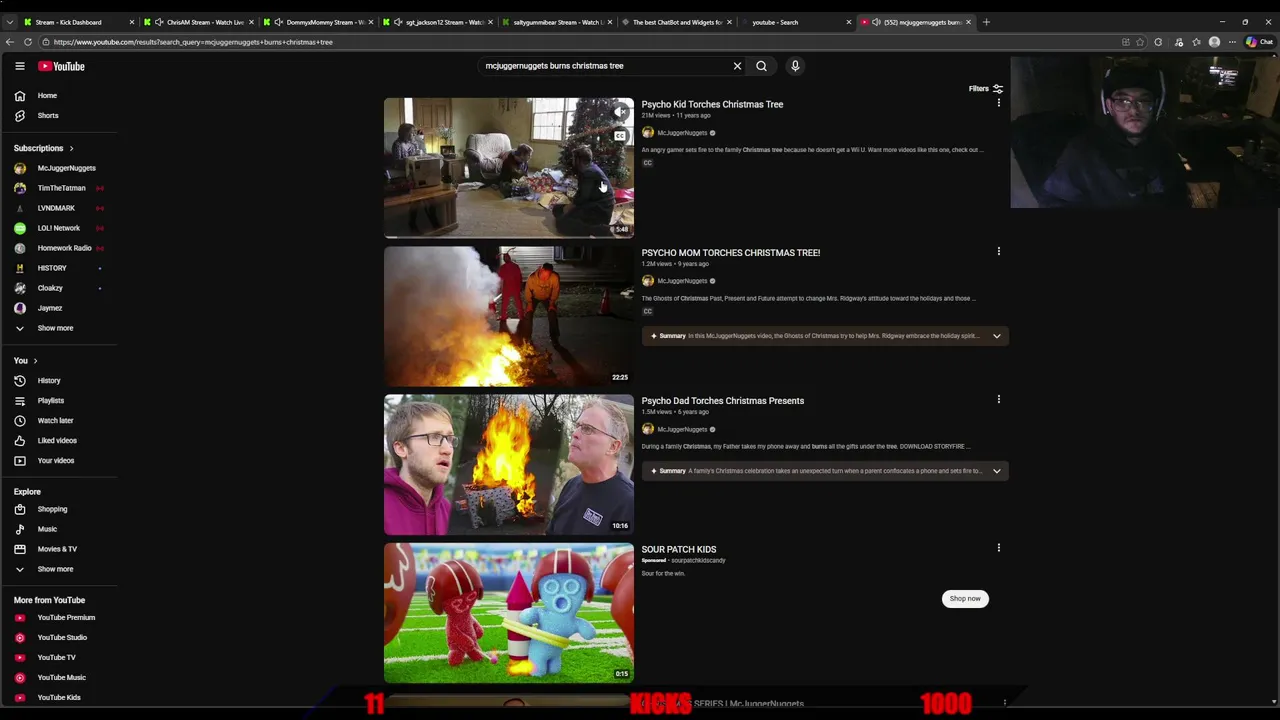This screenshot has height=720, width=1280.
Task: Open SOUR PATCH KIDS ad thumbnail
Action: (509, 613)
